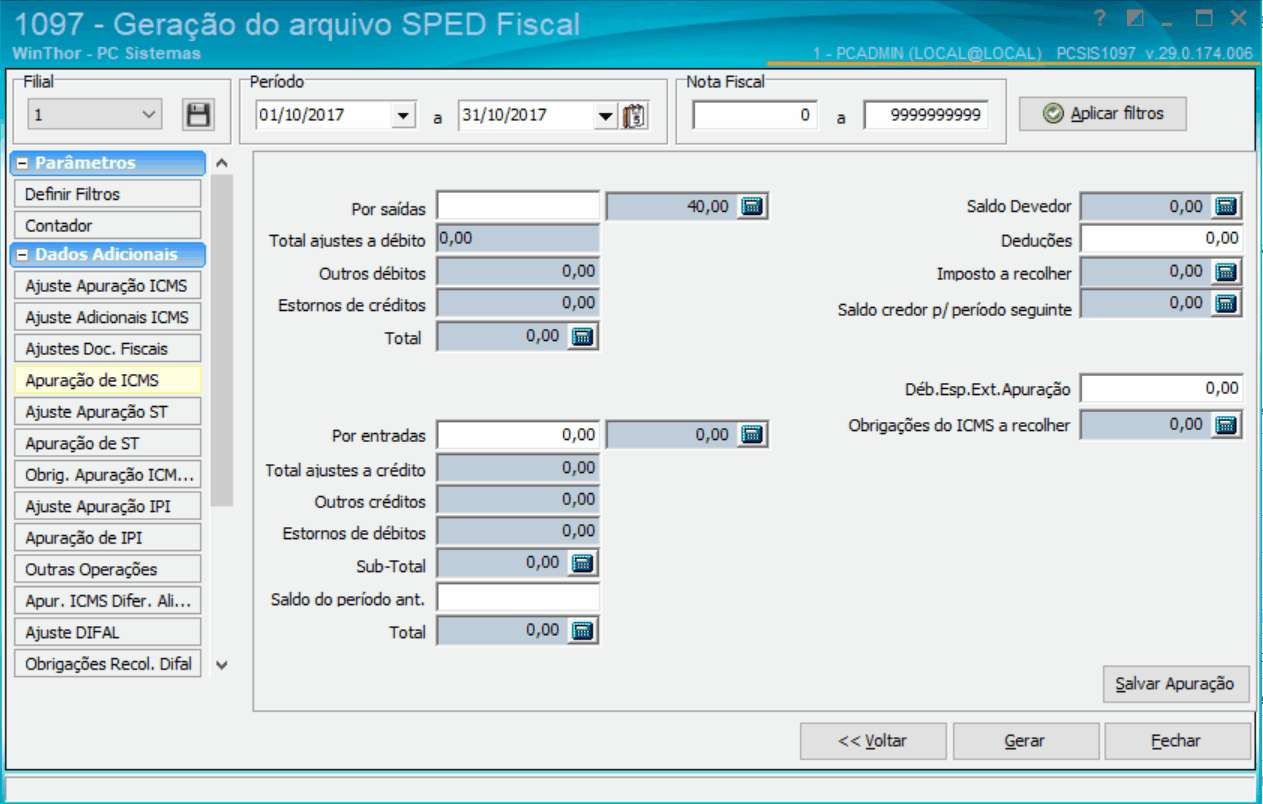Open the end date dropdown showing 31/10/2017
The image size is (1263, 804).
[x=606, y=114]
